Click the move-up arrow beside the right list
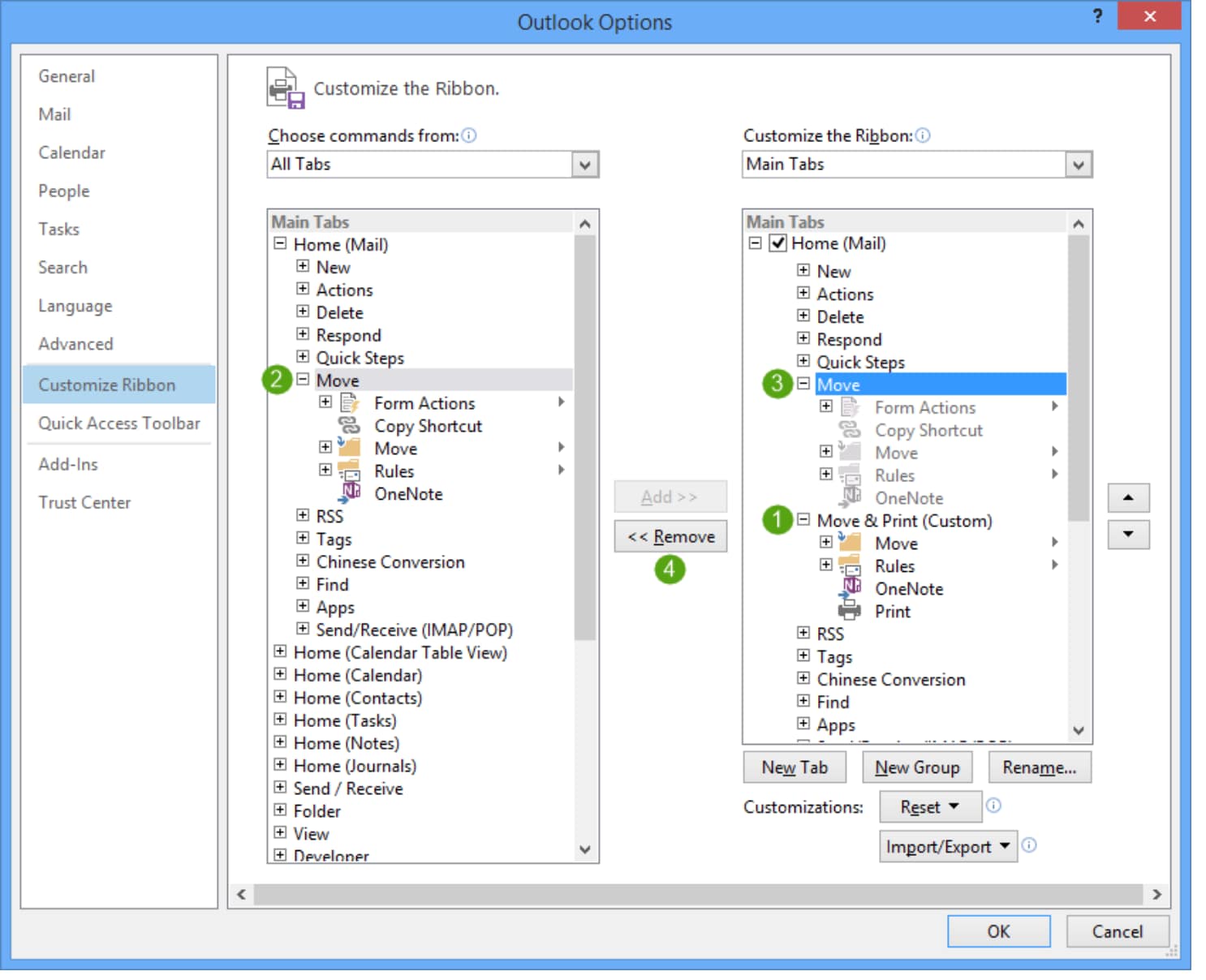The width and height of the screenshot is (1206, 980). click(1129, 497)
